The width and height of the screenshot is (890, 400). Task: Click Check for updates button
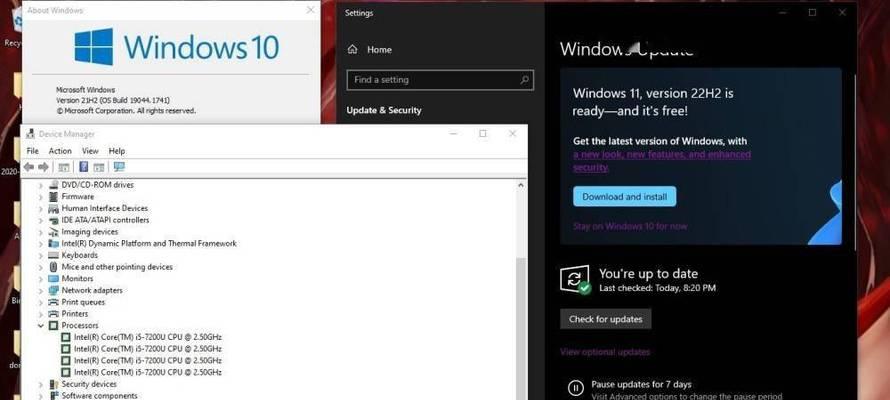click(606, 319)
